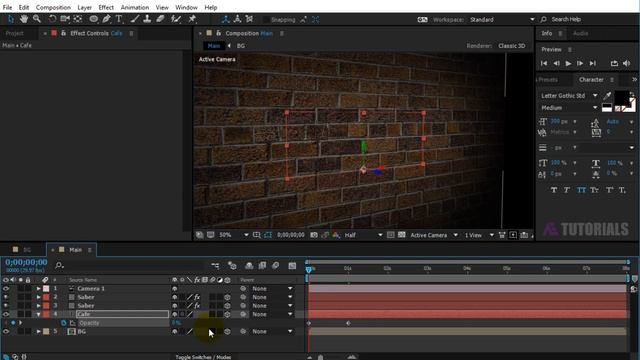Open the 1 View layout dropdown
Viewport: 640px width, 360px height.
[x=479, y=235]
